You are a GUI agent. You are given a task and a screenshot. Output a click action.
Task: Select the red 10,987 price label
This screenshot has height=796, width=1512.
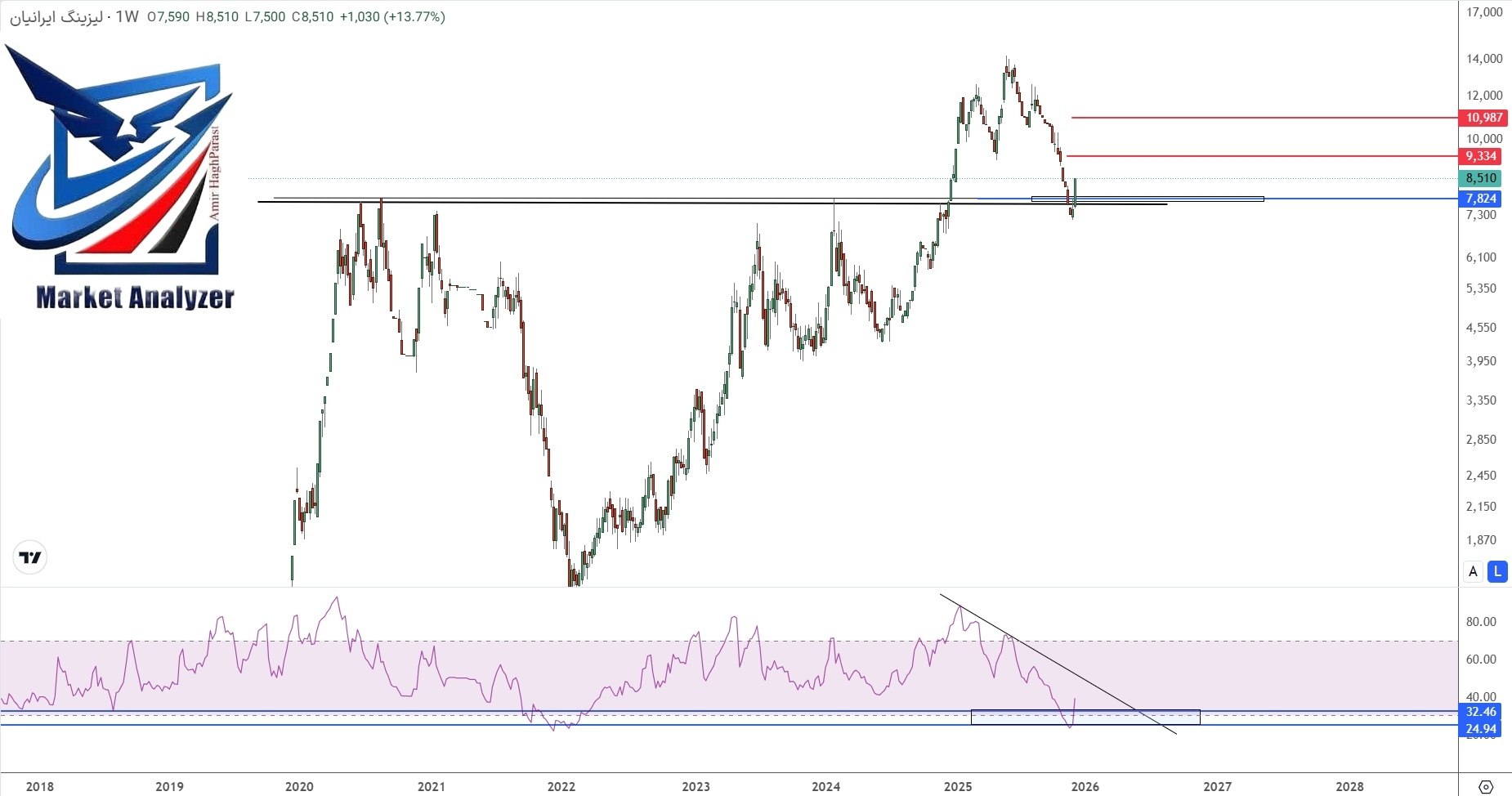pos(1486,118)
